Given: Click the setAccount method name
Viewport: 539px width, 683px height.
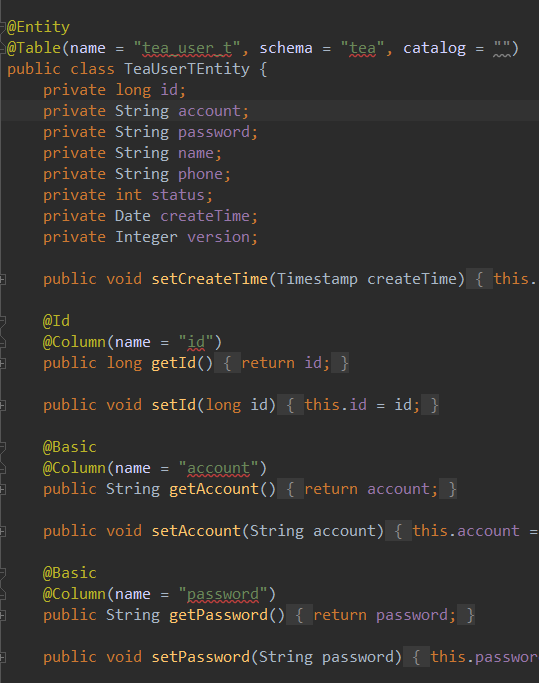Looking at the screenshot, I should pos(196,531).
